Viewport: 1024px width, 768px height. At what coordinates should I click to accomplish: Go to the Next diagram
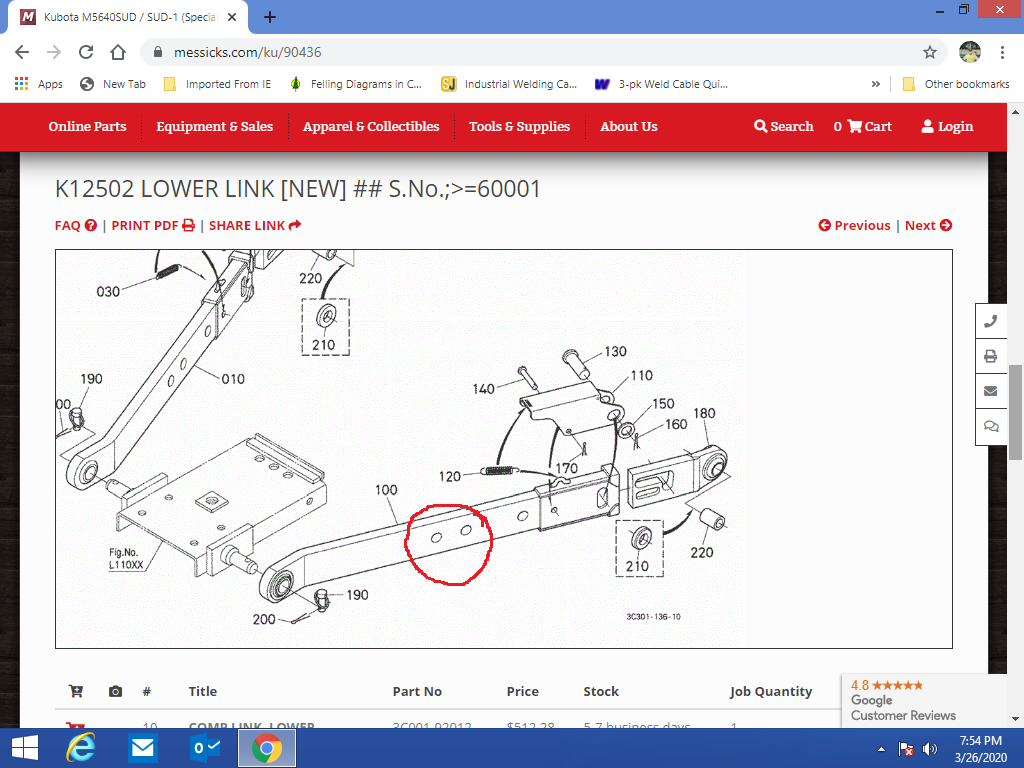pos(928,225)
